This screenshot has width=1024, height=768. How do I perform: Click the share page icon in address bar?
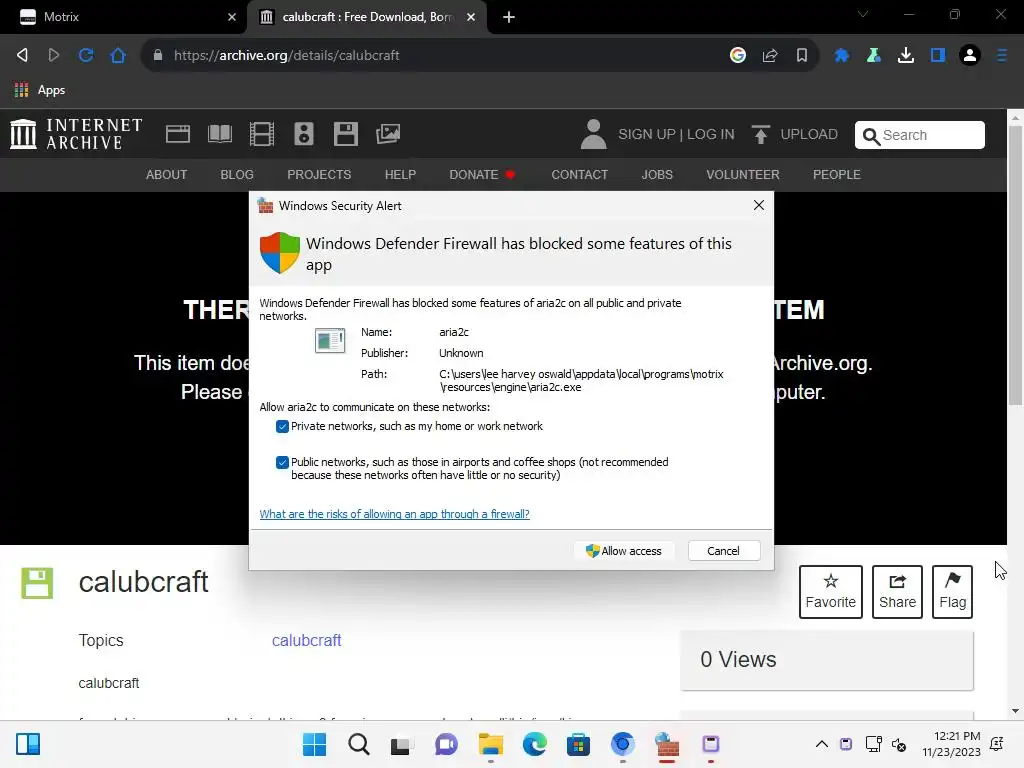[770, 56]
